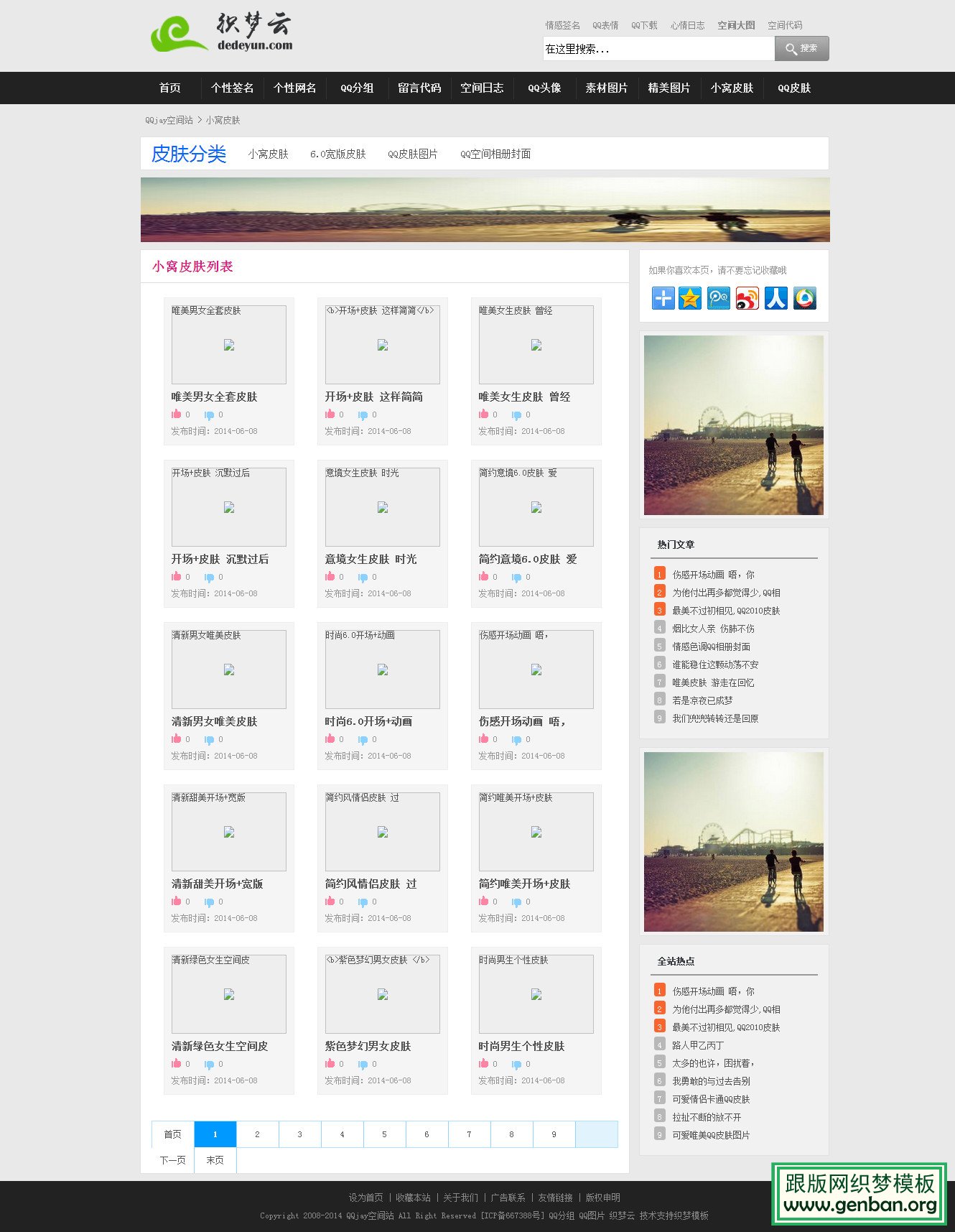Open 可爱情侣卡通QQ皮肤 in 全站热点
Screen dimensions: 955x1232
[x=711, y=1099]
